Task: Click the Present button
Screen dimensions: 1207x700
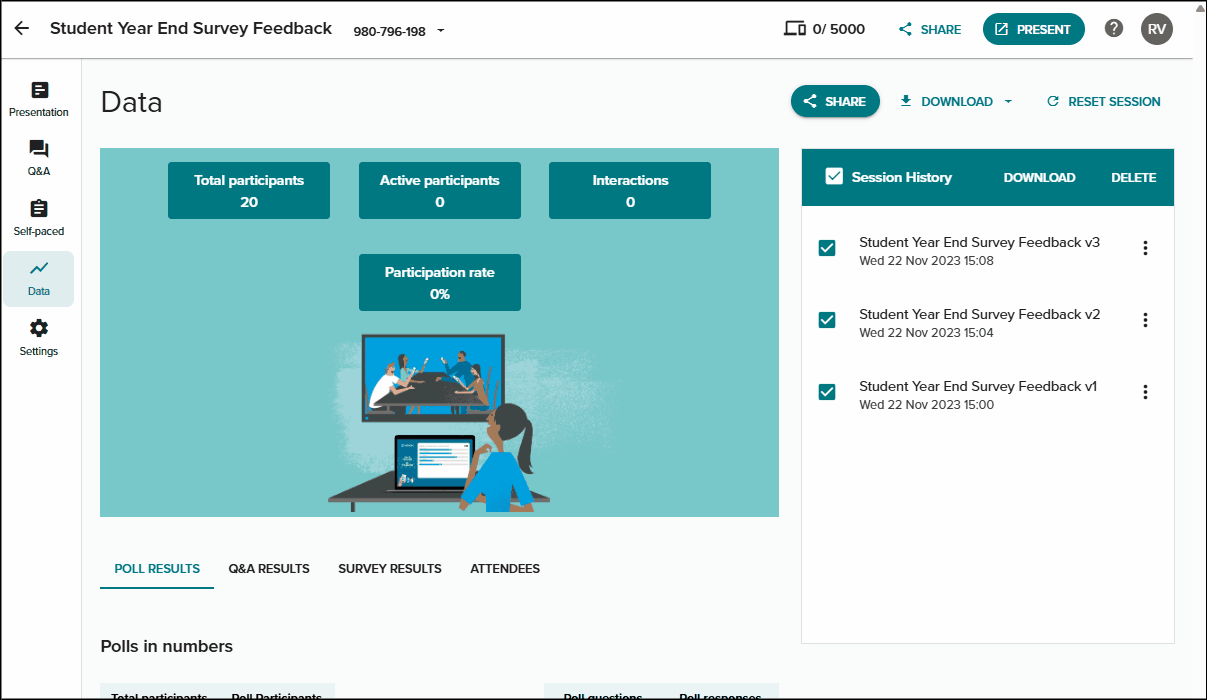Action: click(x=1034, y=29)
